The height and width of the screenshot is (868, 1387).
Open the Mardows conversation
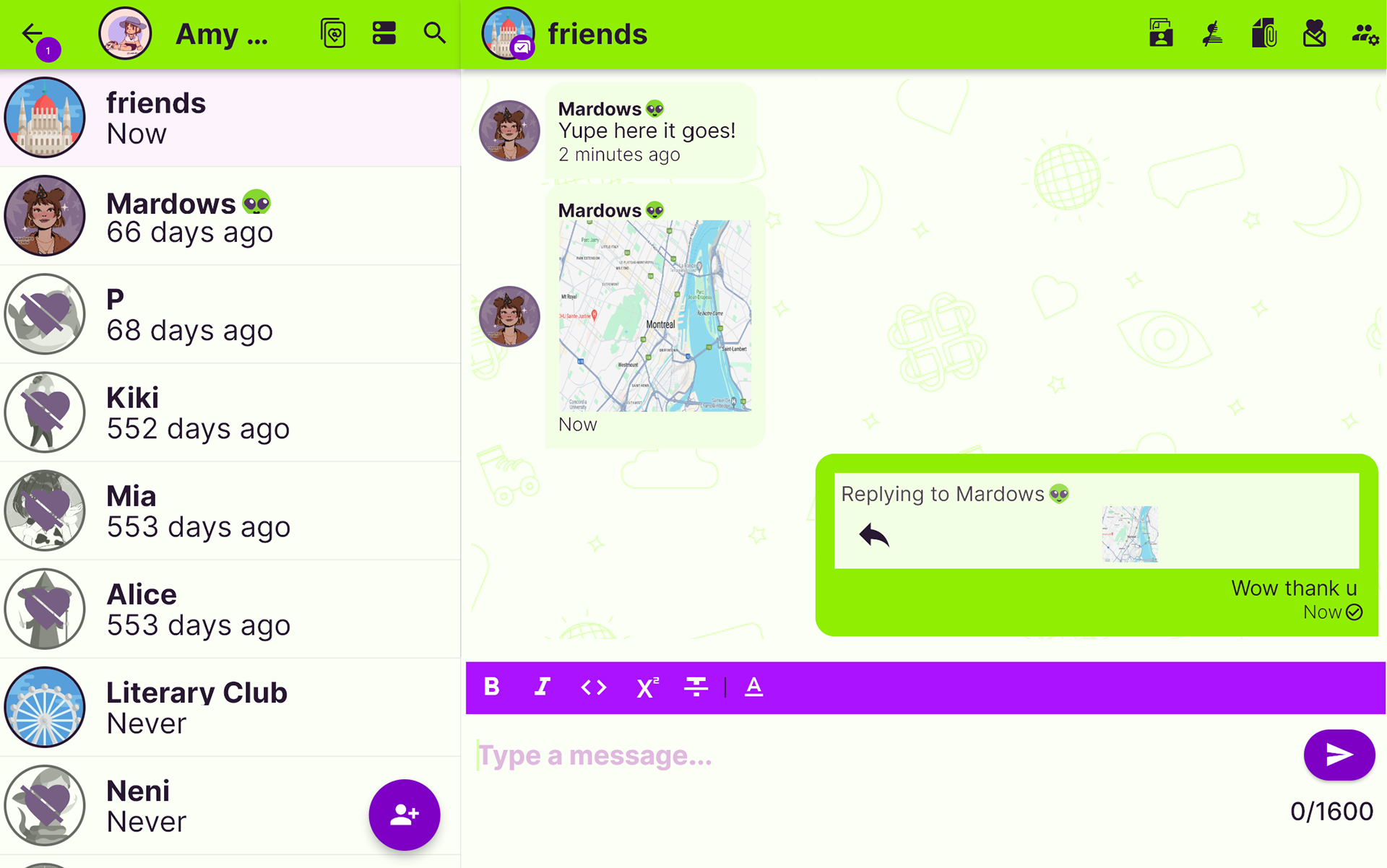230,217
